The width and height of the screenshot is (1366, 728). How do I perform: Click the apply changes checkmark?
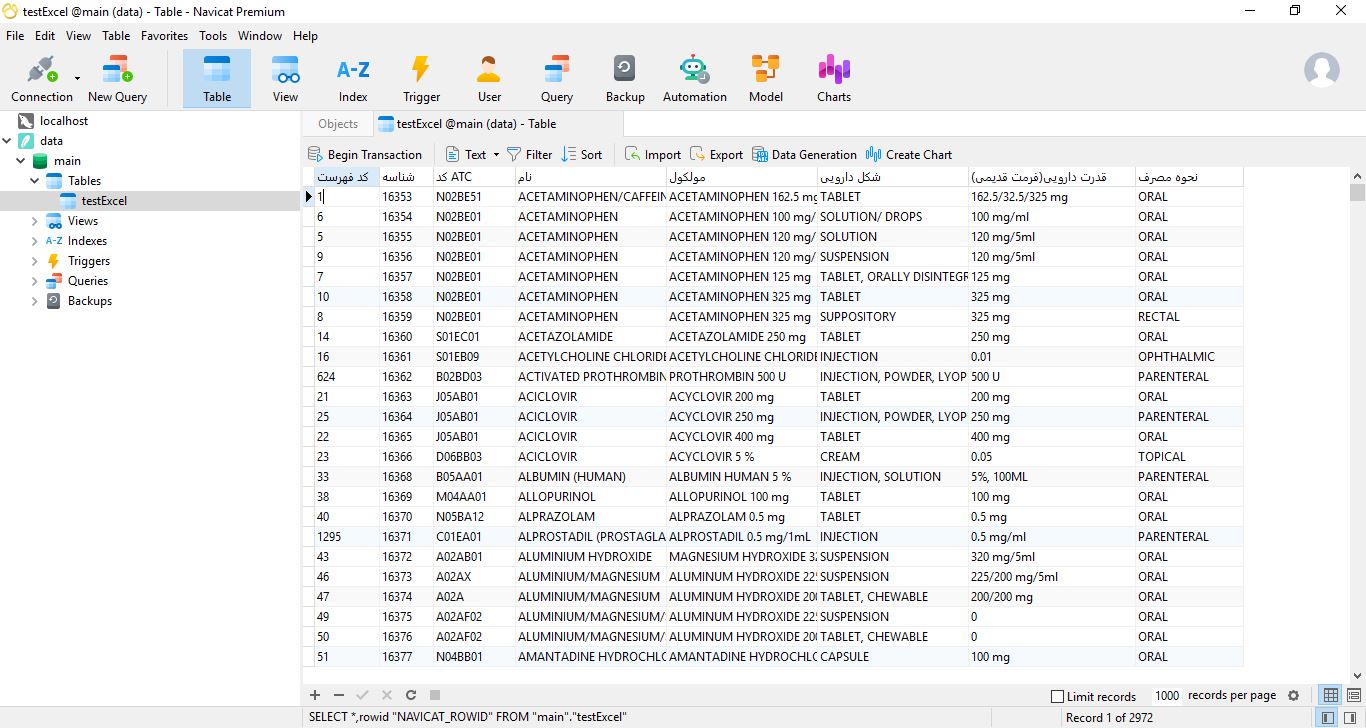(363, 695)
